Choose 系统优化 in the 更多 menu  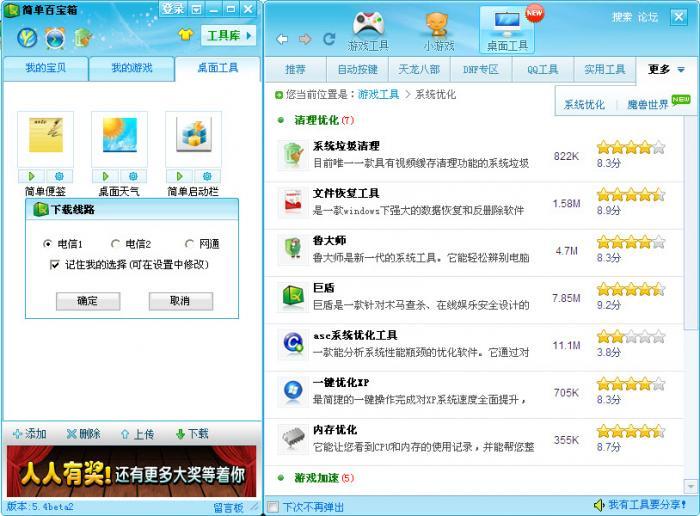[584, 105]
